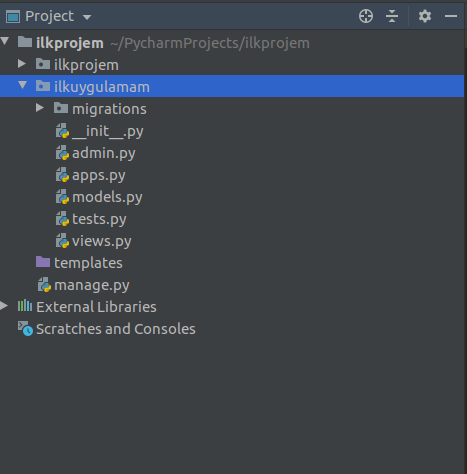The image size is (467, 474).
Task: Collapse the root ilkprojem project node
Action: coord(5,41)
